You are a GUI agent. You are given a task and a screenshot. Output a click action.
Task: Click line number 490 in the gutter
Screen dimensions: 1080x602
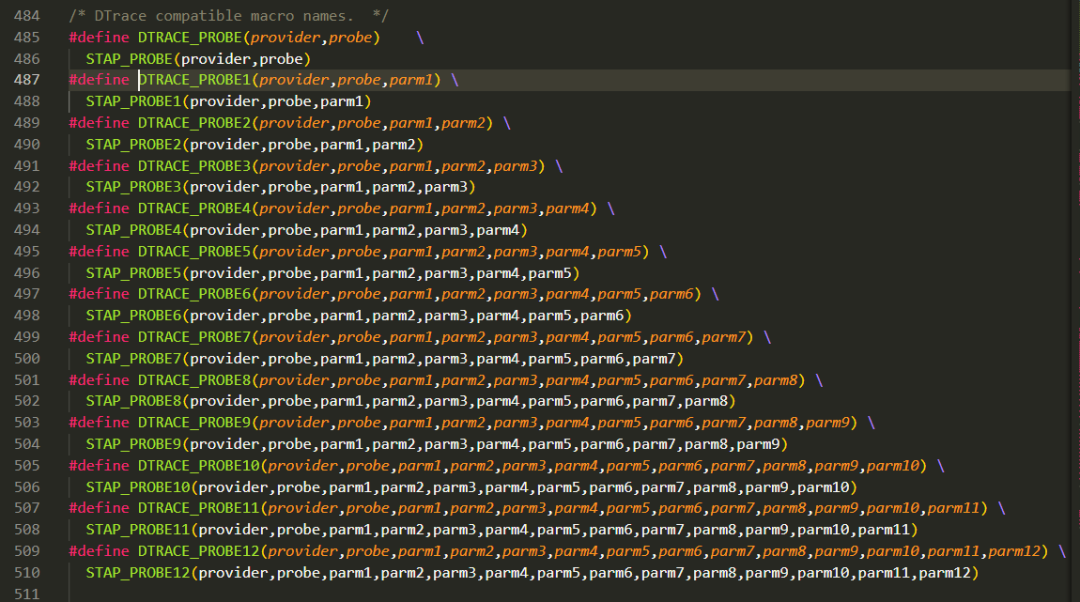(27, 144)
